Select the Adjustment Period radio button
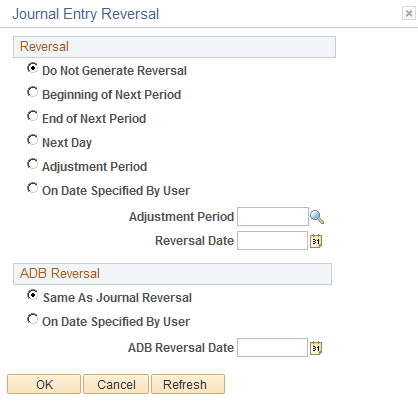This screenshot has width=418, height=410. coord(32,164)
